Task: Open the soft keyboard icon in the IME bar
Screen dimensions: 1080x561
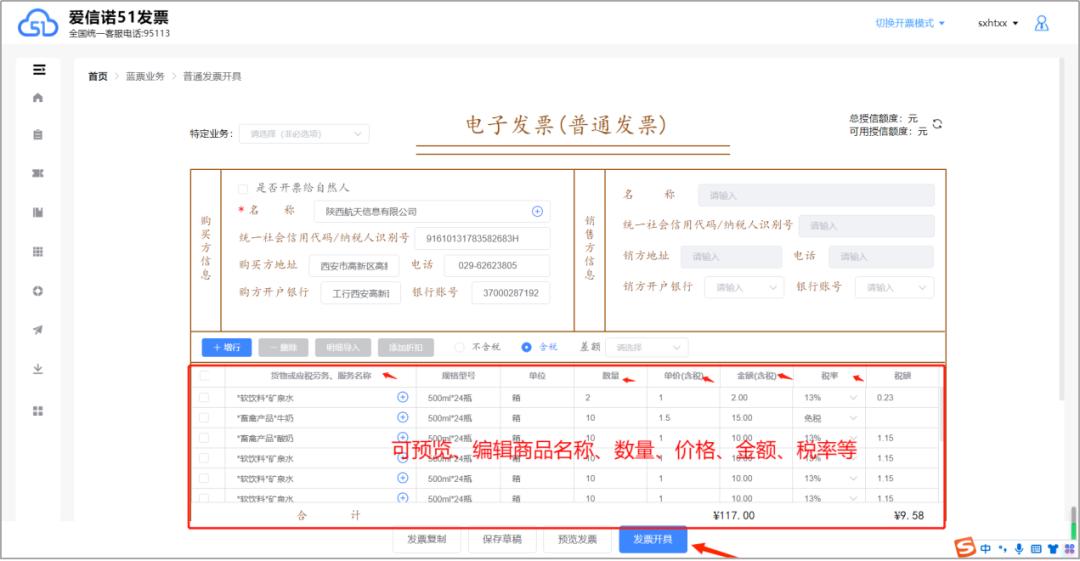Action: point(1036,549)
